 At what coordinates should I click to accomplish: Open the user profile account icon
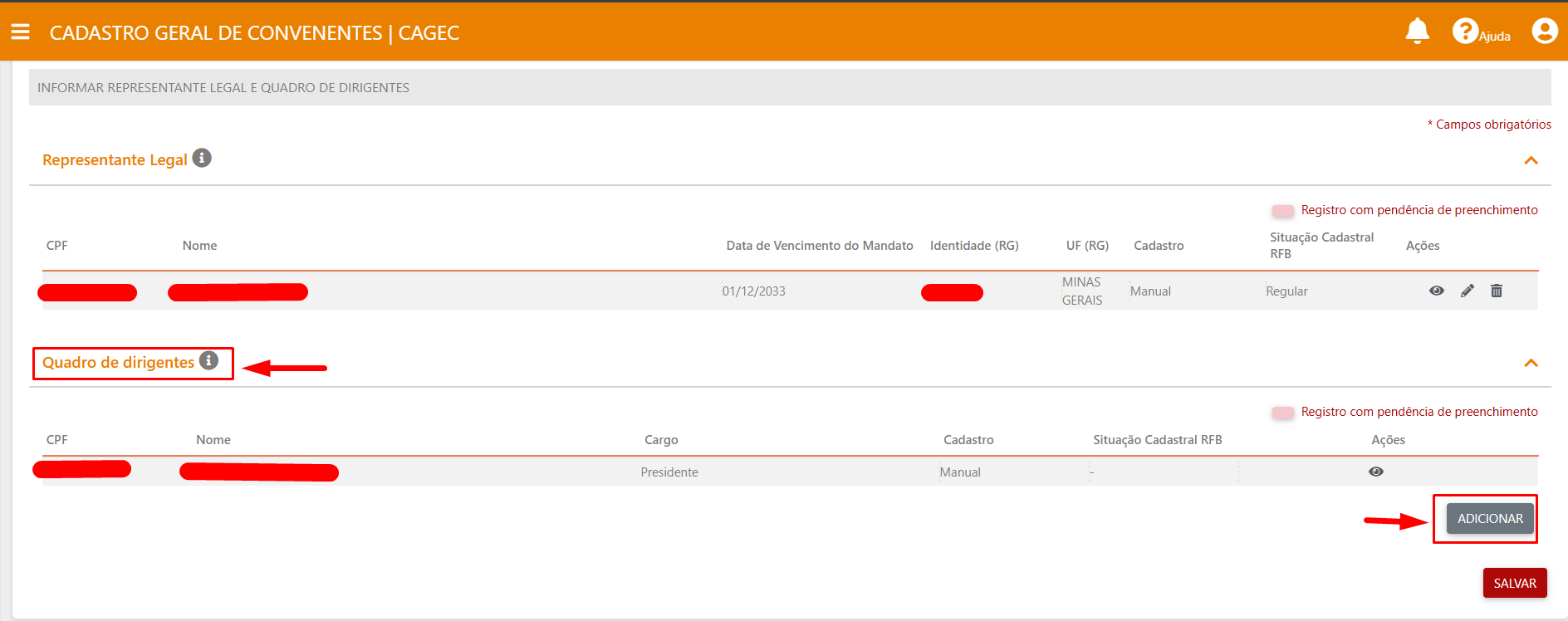click(x=1544, y=32)
